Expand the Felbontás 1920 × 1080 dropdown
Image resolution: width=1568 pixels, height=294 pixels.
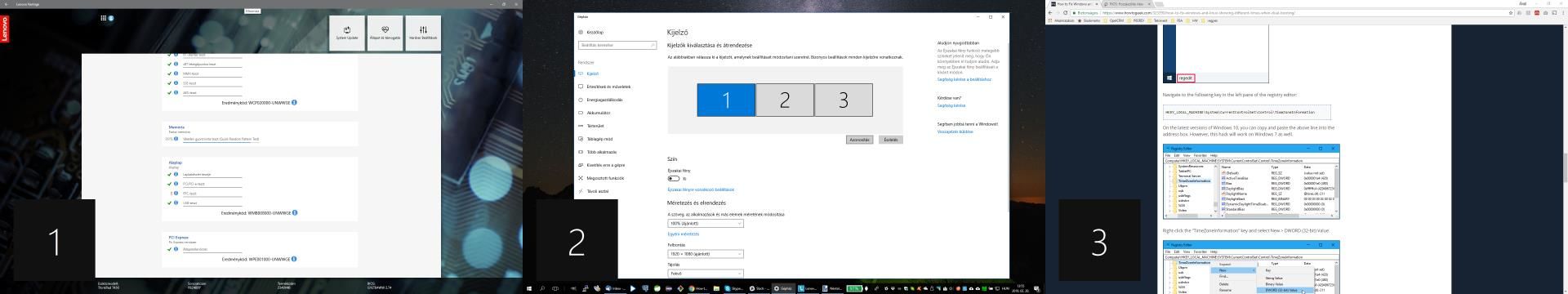(x=706, y=254)
